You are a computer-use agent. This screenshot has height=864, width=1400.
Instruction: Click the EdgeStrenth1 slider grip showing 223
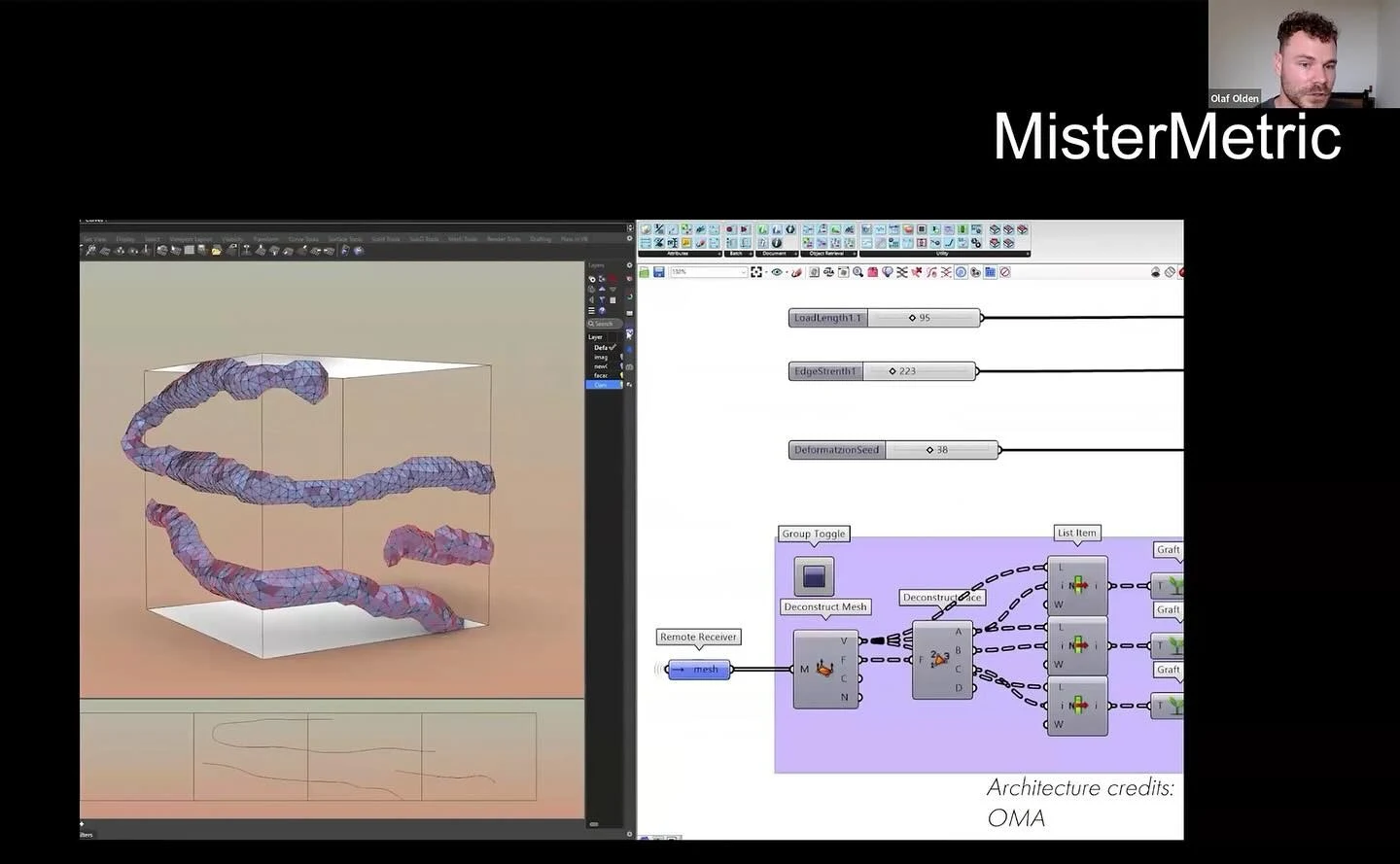[892, 371]
